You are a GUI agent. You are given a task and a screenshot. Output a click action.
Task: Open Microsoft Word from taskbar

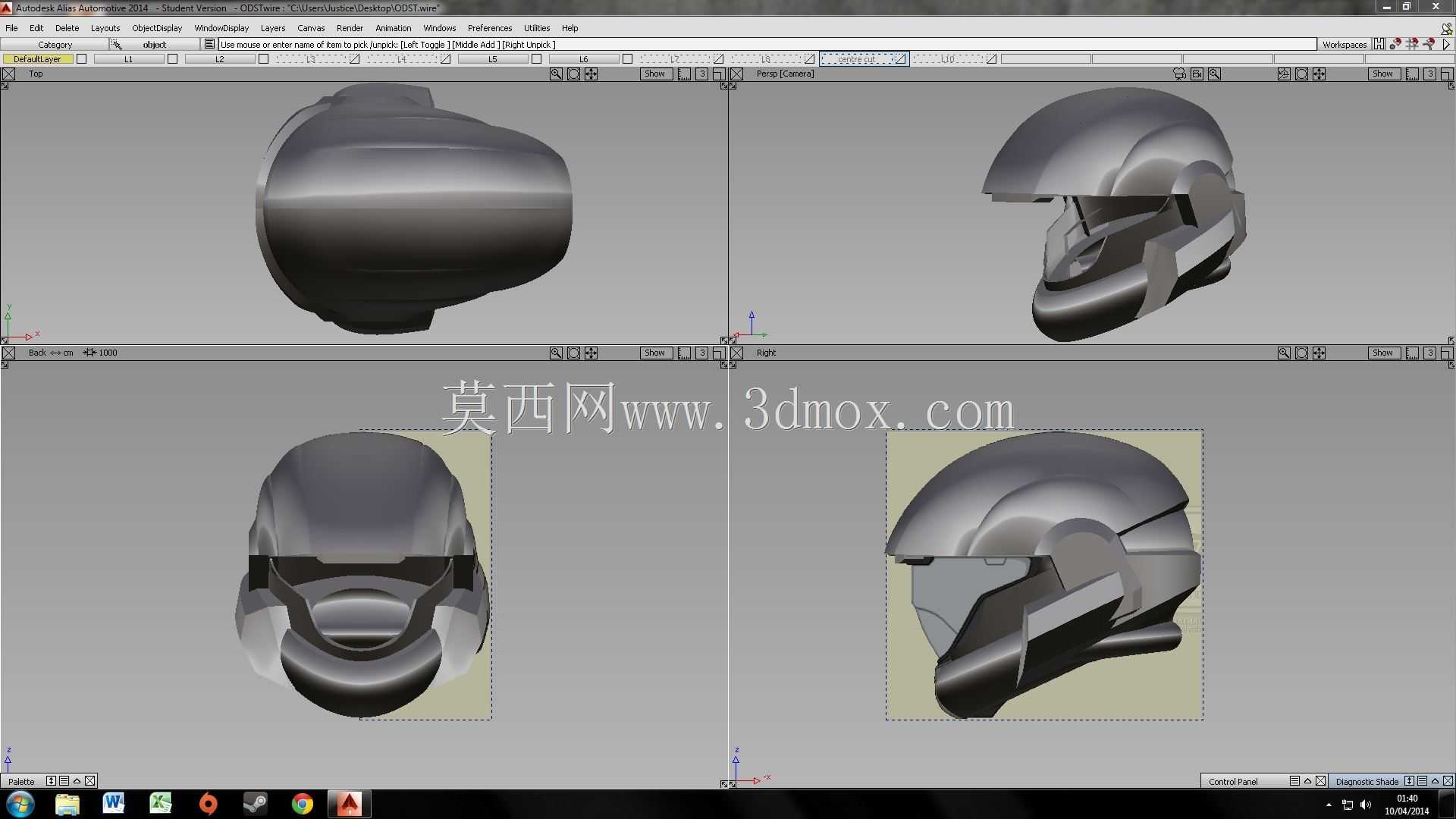tap(114, 804)
